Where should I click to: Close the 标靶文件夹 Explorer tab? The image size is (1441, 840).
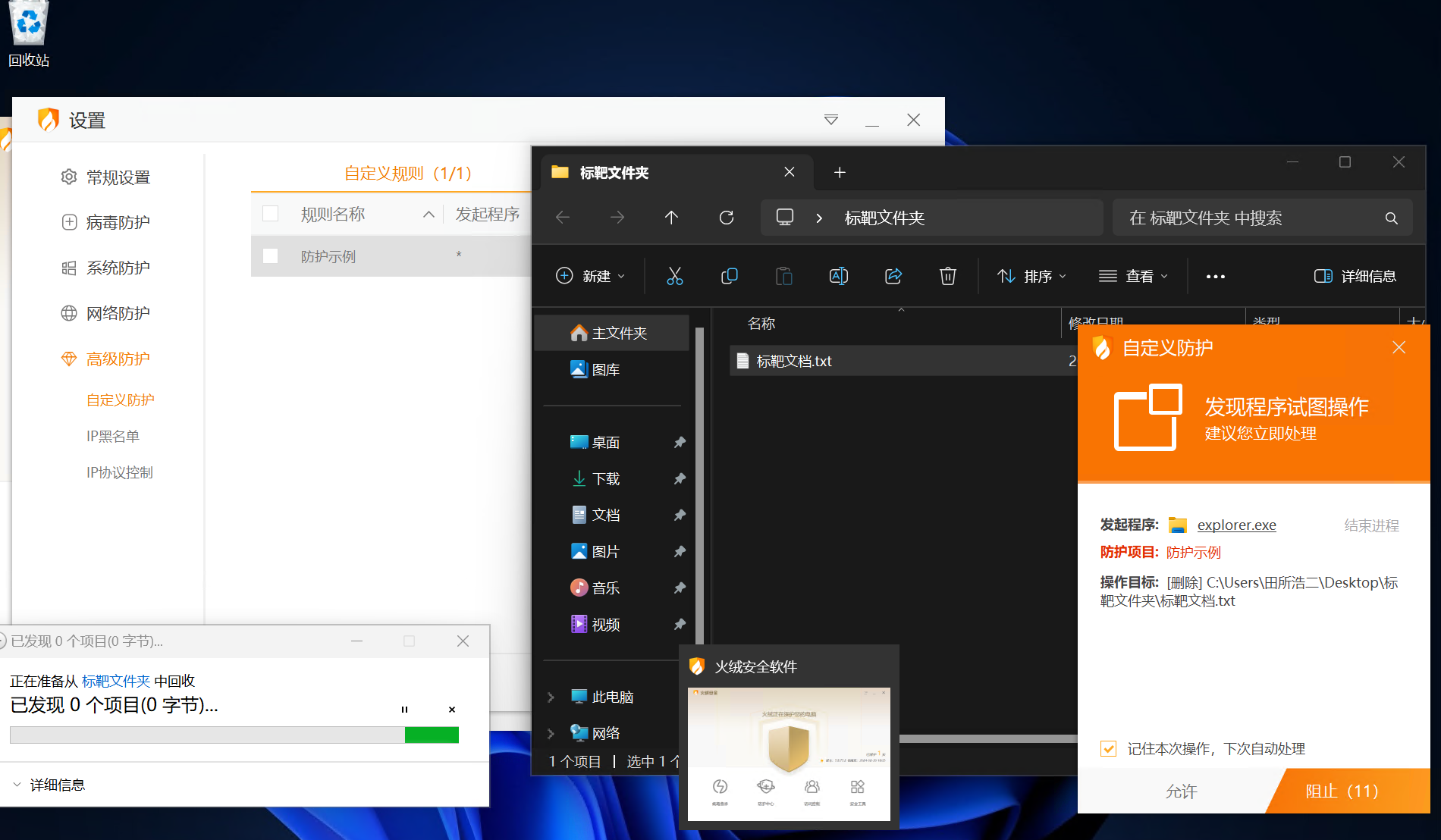pos(790,172)
